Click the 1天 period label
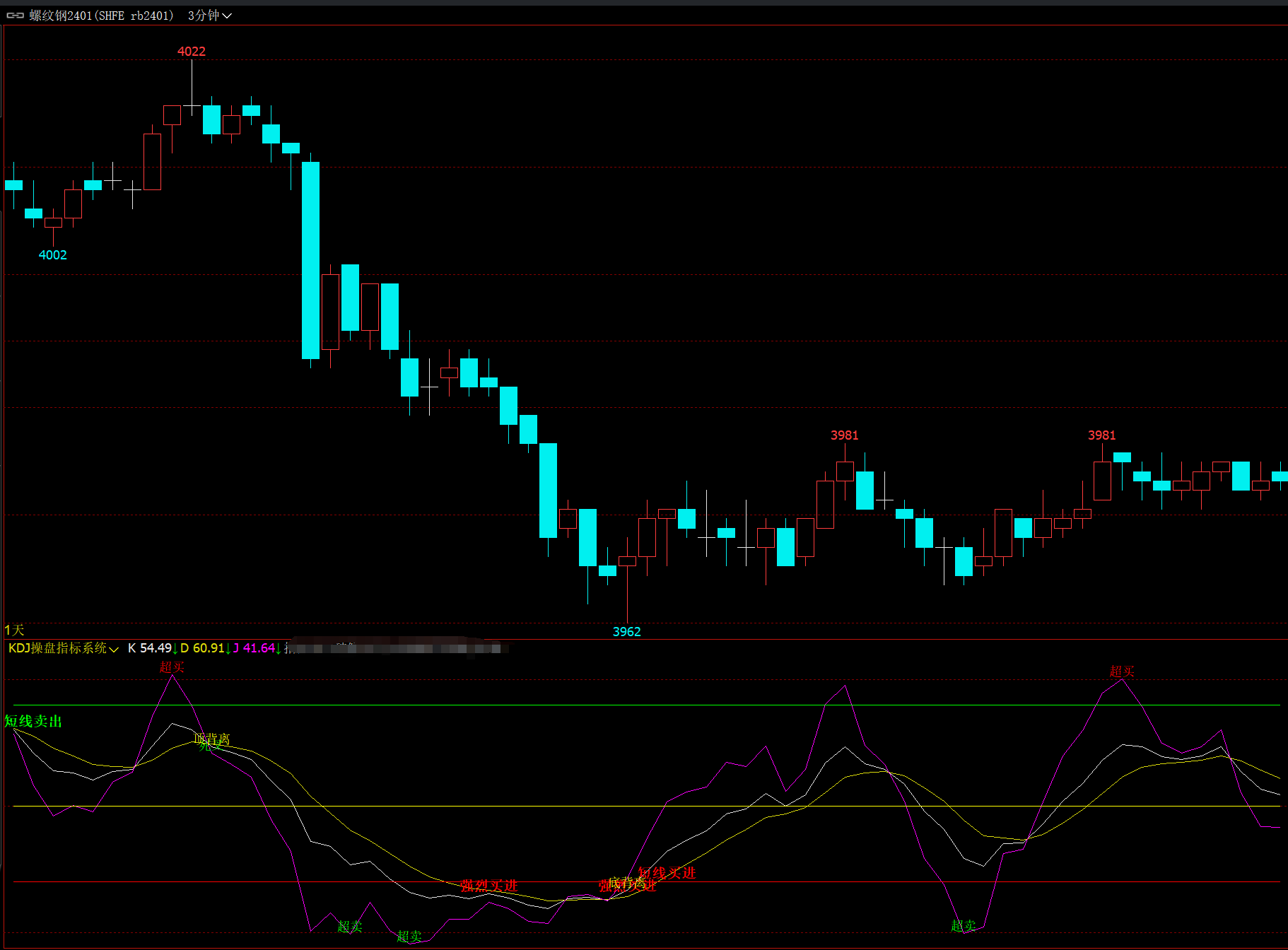 (12, 628)
